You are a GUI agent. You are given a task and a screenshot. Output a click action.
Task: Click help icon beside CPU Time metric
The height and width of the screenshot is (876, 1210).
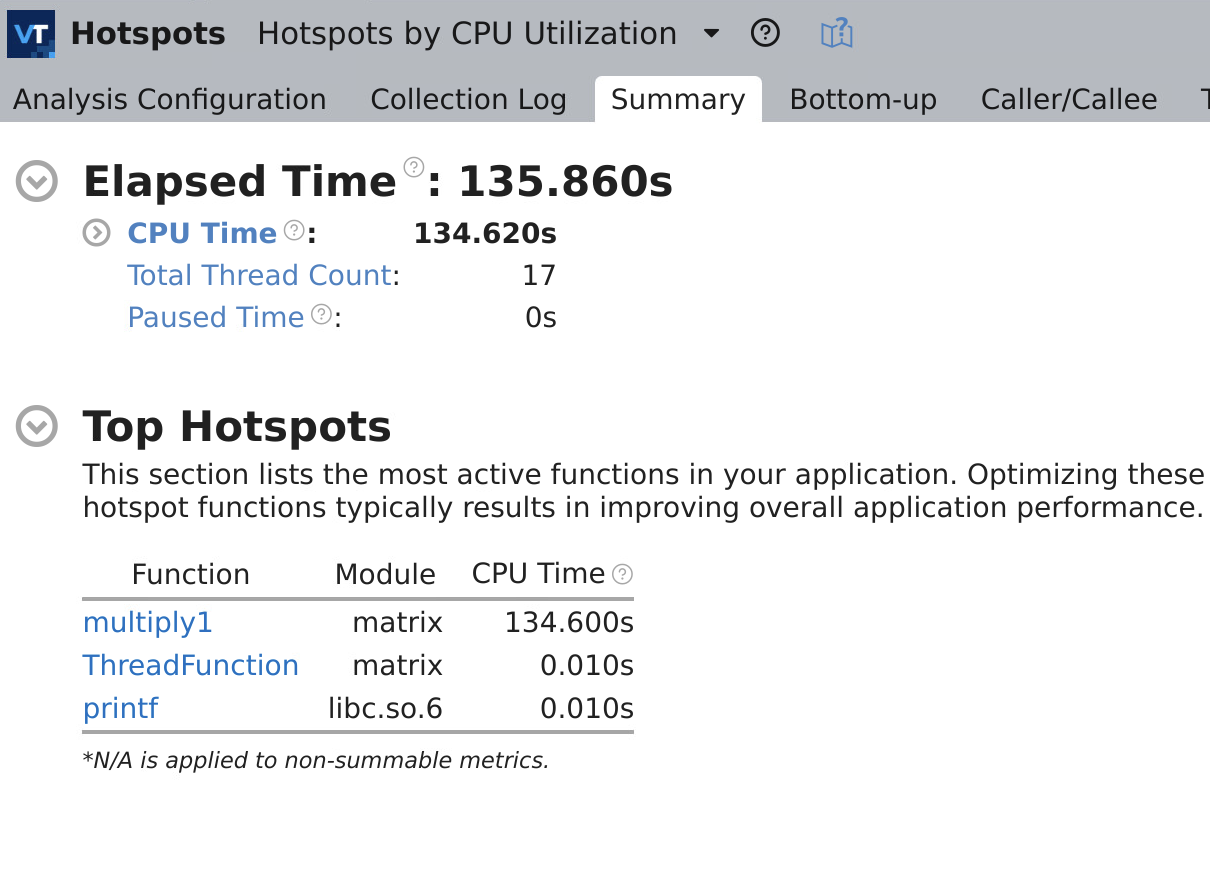coord(294,230)
